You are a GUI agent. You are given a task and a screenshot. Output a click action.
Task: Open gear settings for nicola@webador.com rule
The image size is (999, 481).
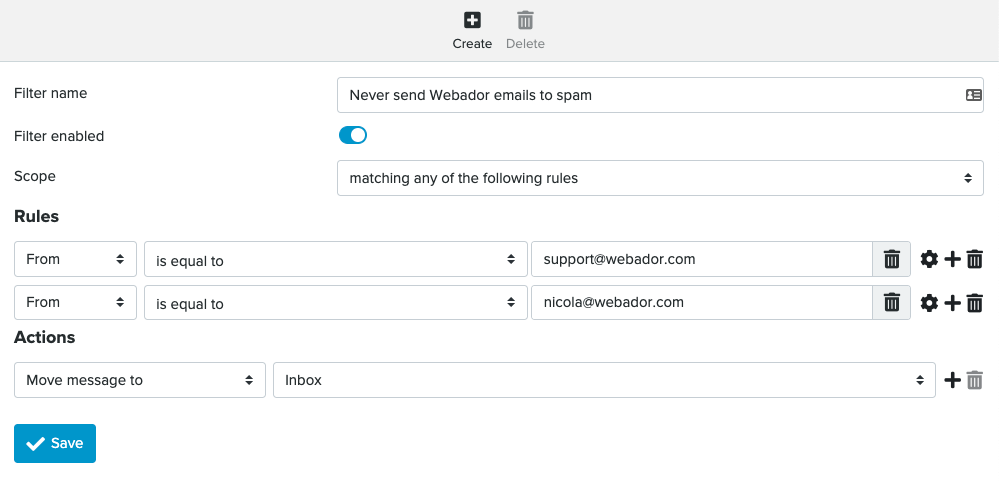point(930,304)
